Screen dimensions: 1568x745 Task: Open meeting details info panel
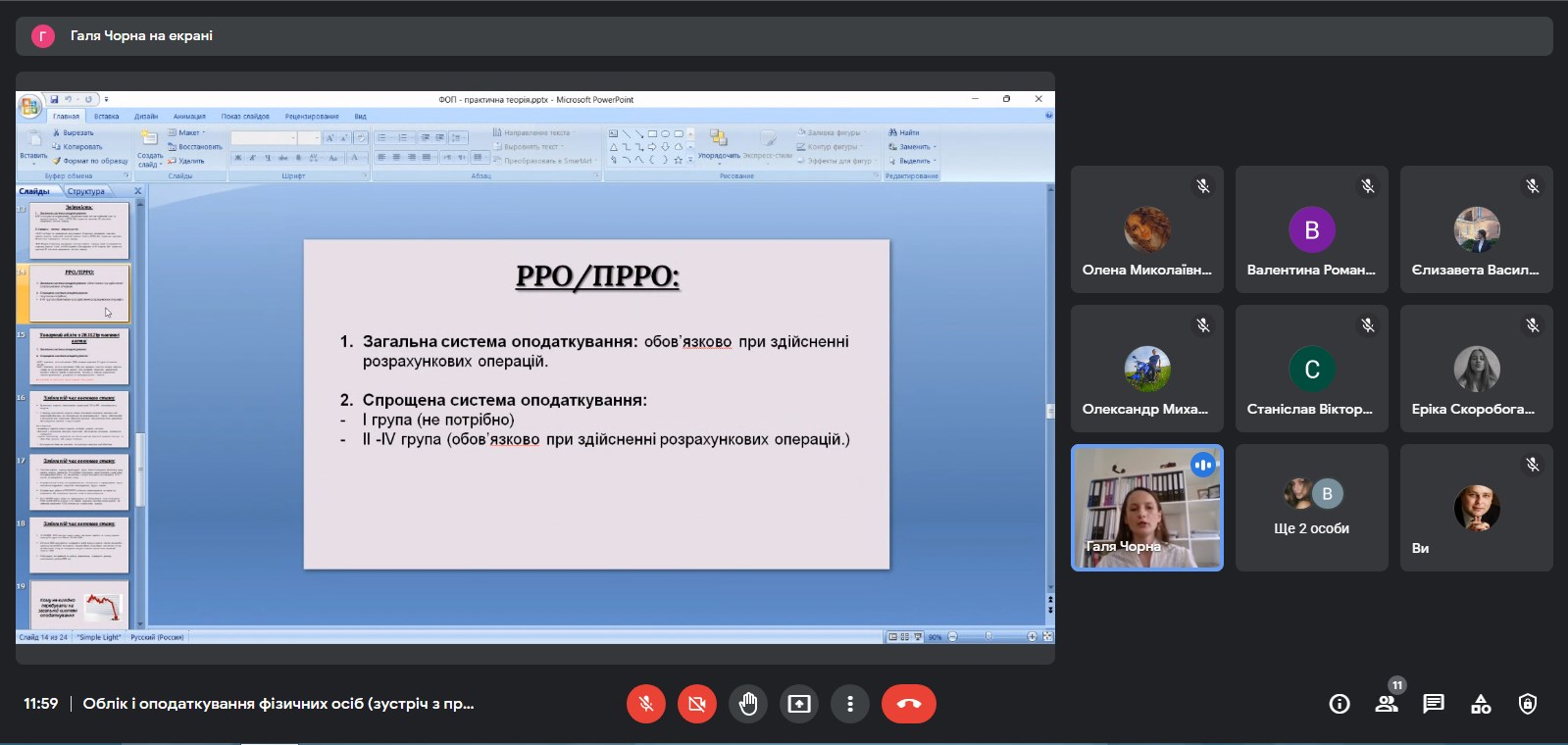tap(1340, 704)
